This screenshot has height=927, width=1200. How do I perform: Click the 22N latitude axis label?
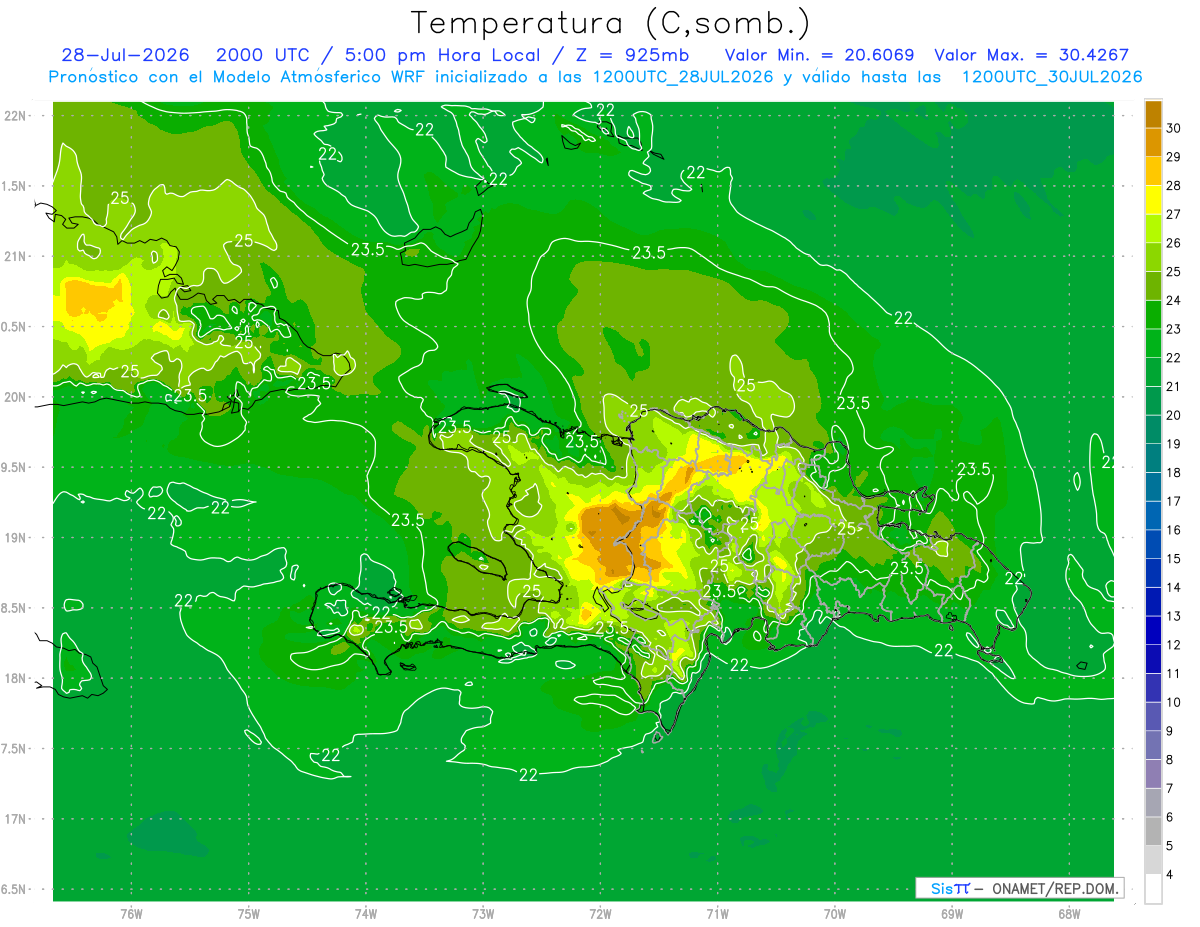pyautogui.click(x=15, y=115)
